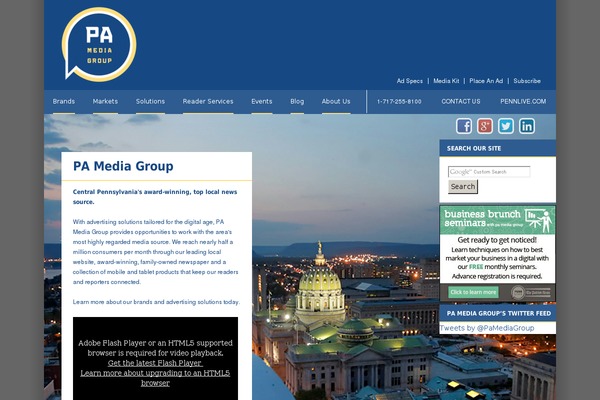
Task: Click the 'PA Media Group' heading
Action: tap(123, 166)
